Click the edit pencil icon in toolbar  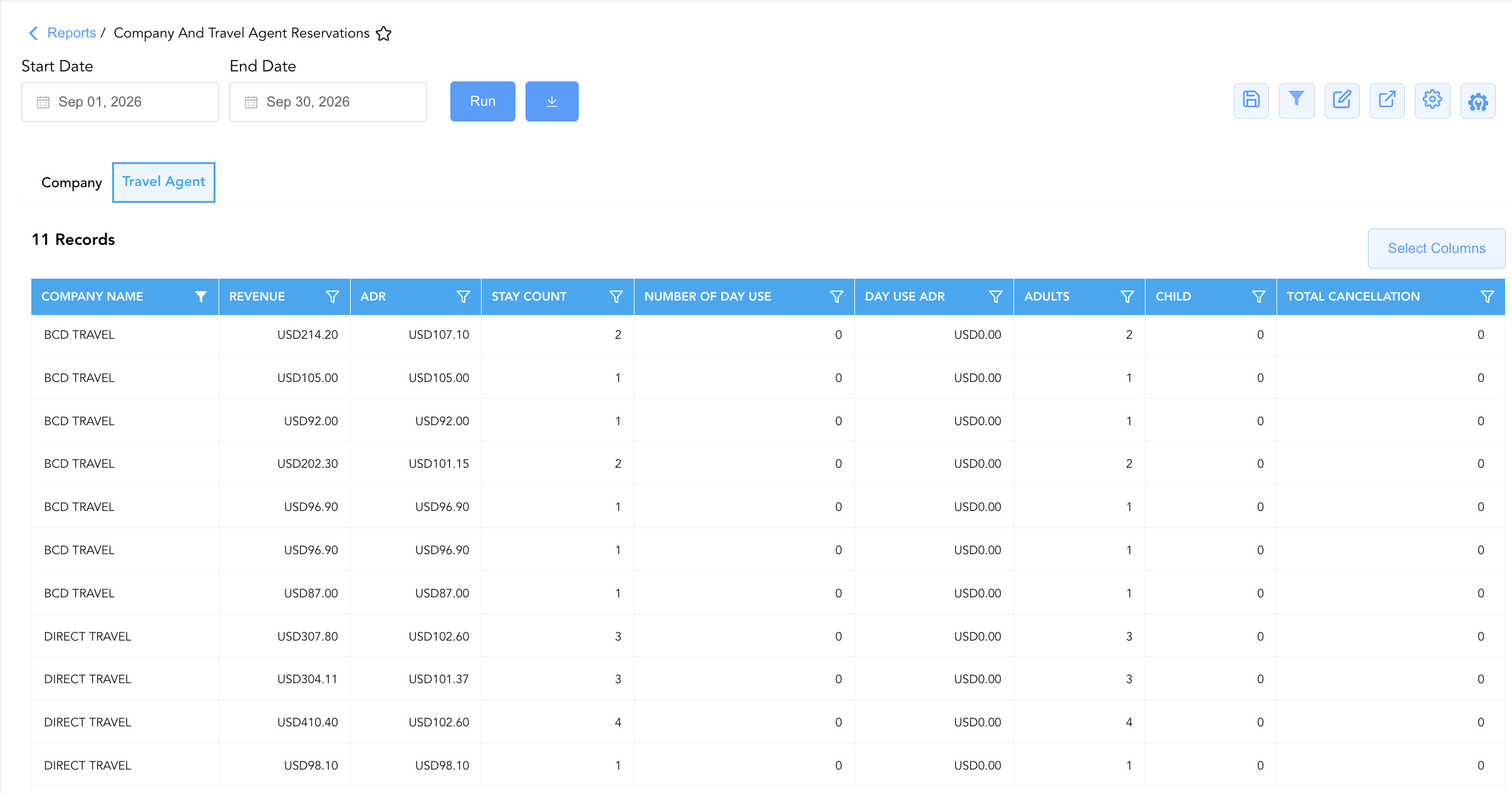pos(1342,100)
